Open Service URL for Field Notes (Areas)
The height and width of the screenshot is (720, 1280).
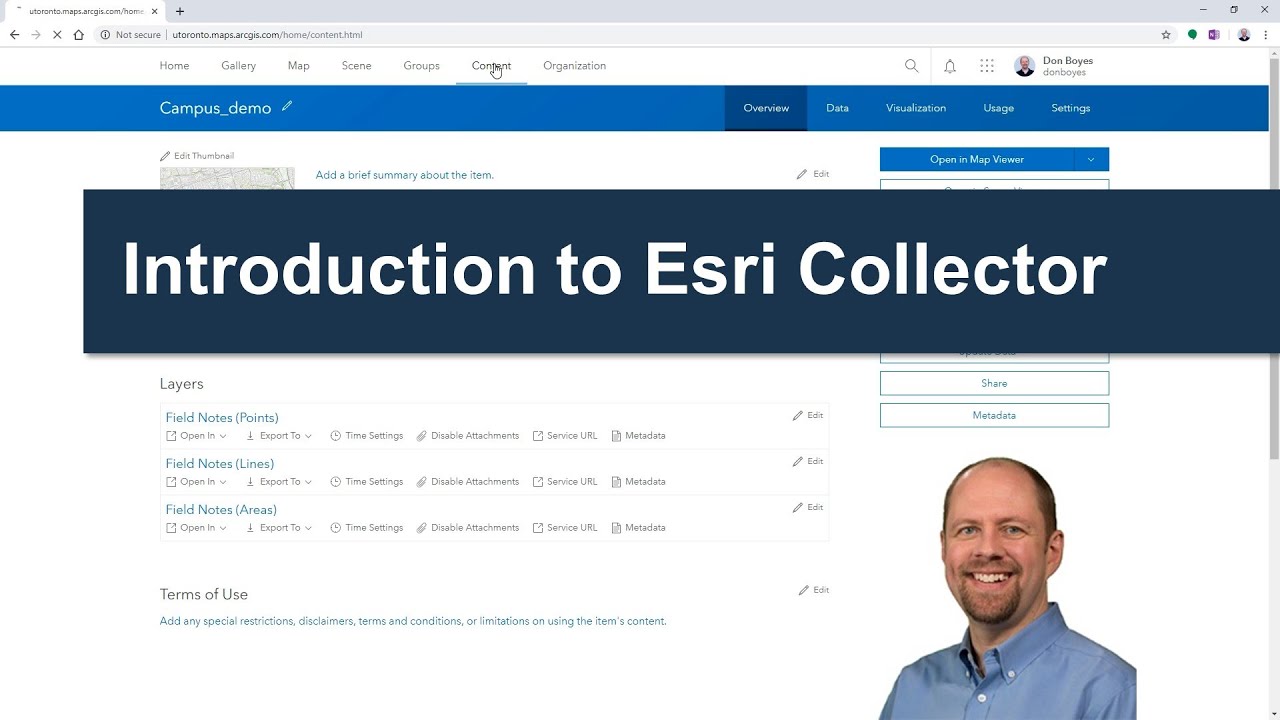tap(565, 528)
